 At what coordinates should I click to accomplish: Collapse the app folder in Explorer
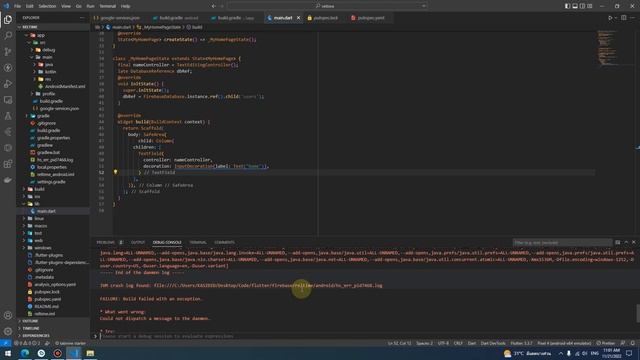coord(40,35)
